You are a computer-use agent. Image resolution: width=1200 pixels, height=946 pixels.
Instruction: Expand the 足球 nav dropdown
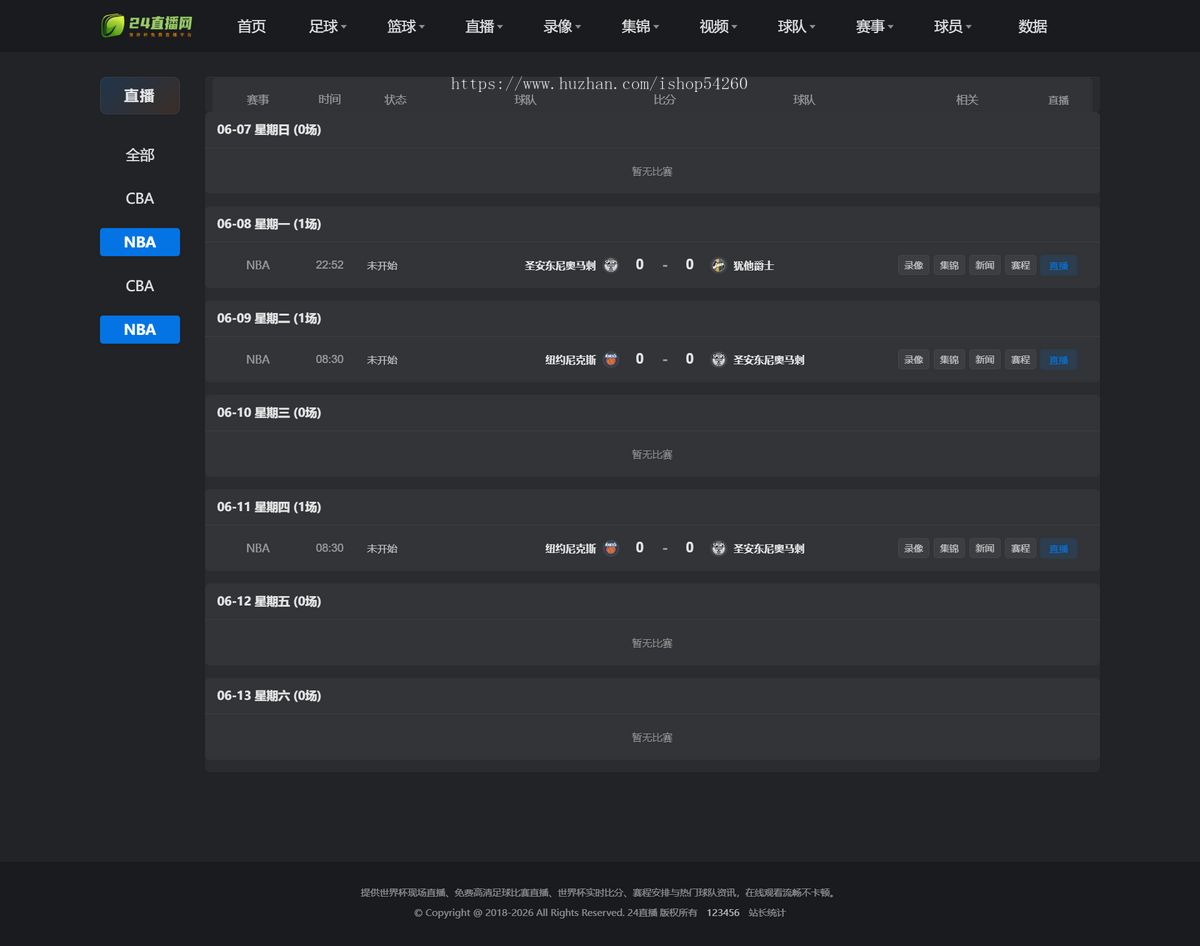[328, 26]
